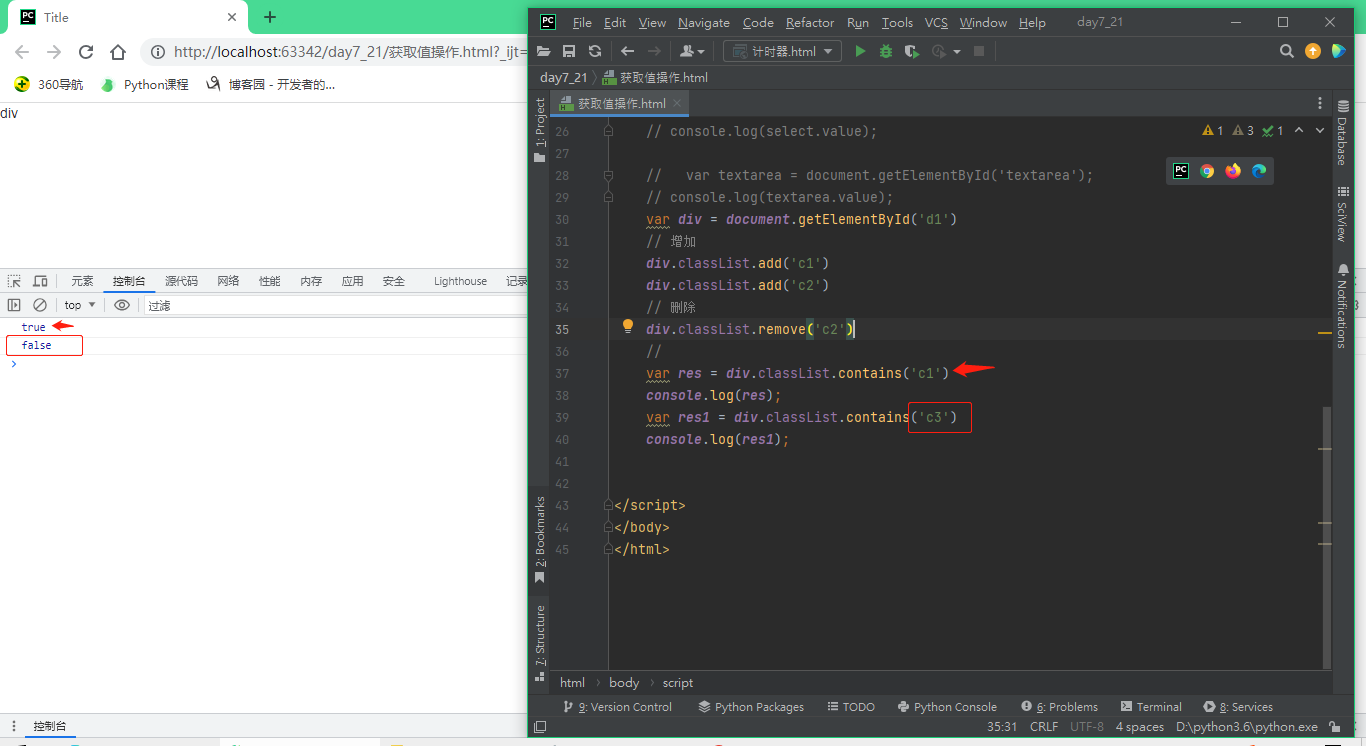
Task: Open 9: Version Control tool window
Action: [x=618, y=707]
